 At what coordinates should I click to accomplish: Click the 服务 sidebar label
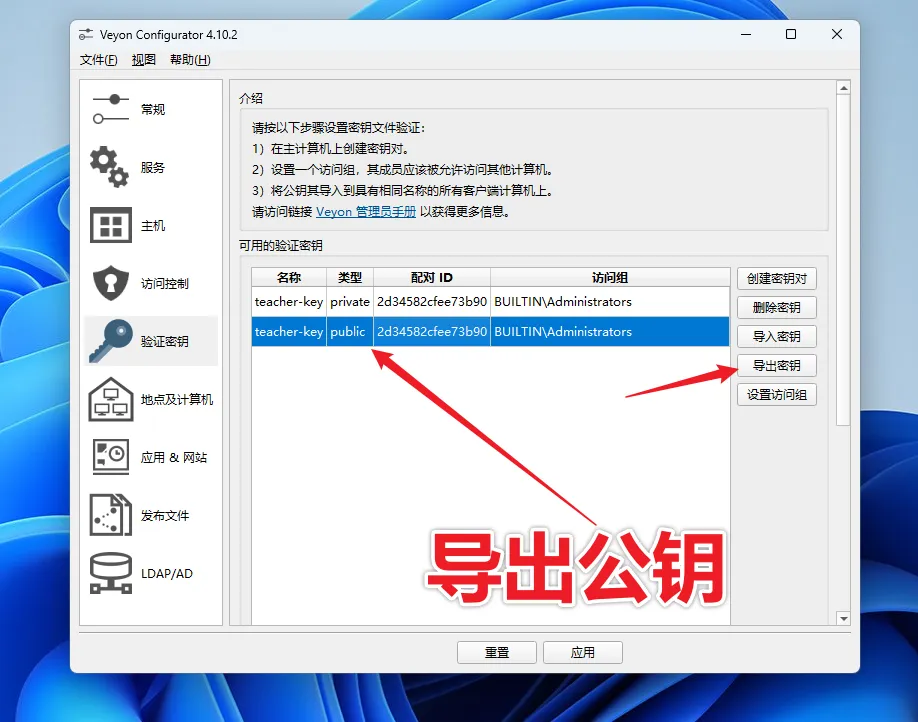point(152,167)
